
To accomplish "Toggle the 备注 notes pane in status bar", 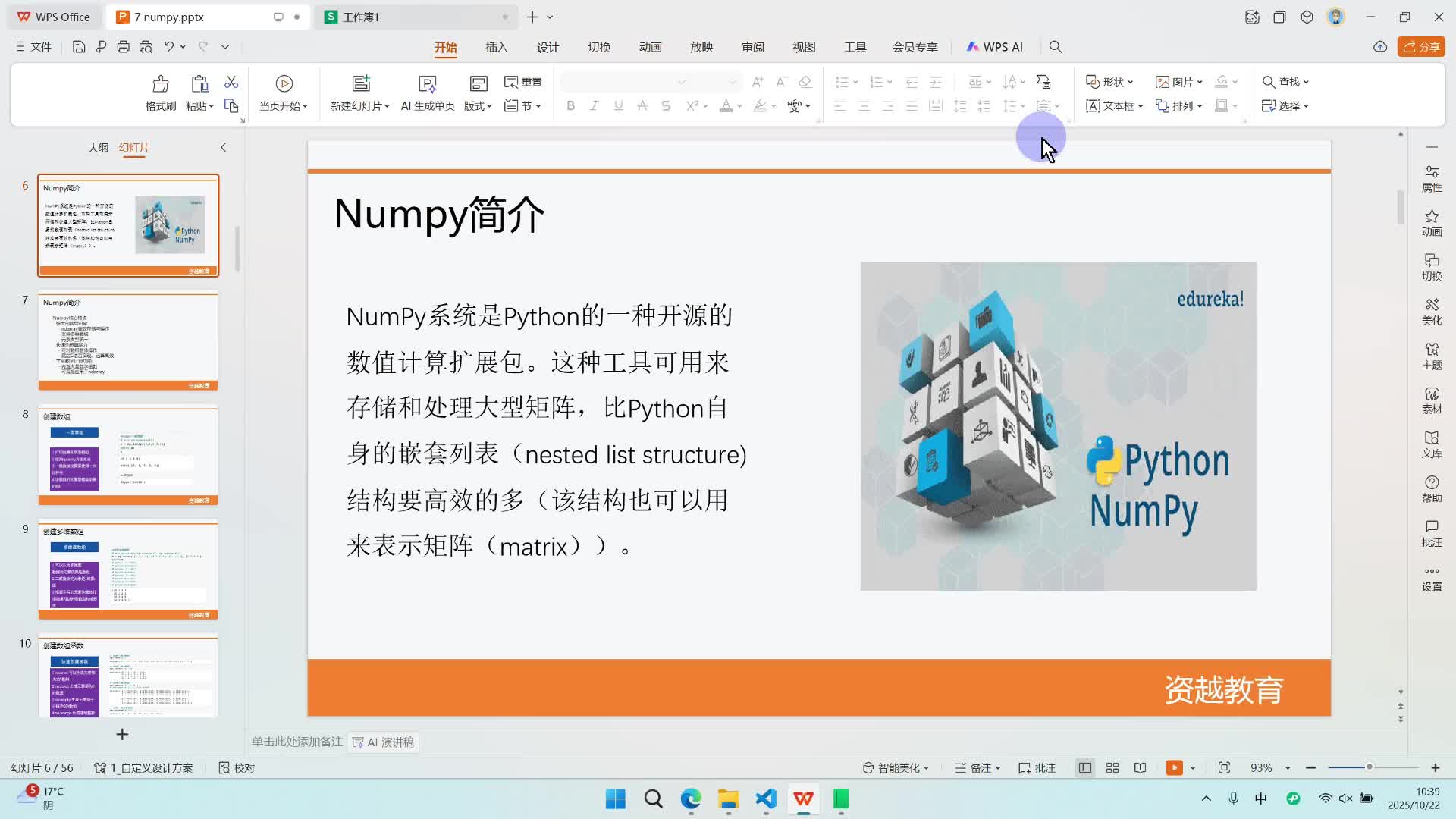I will [977, 768].
